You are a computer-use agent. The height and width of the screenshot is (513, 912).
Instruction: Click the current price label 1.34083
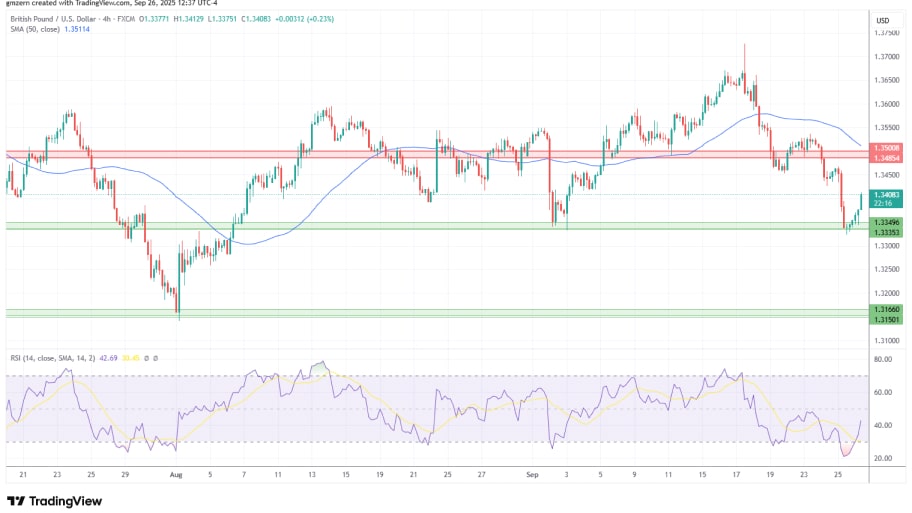(886, 195)
